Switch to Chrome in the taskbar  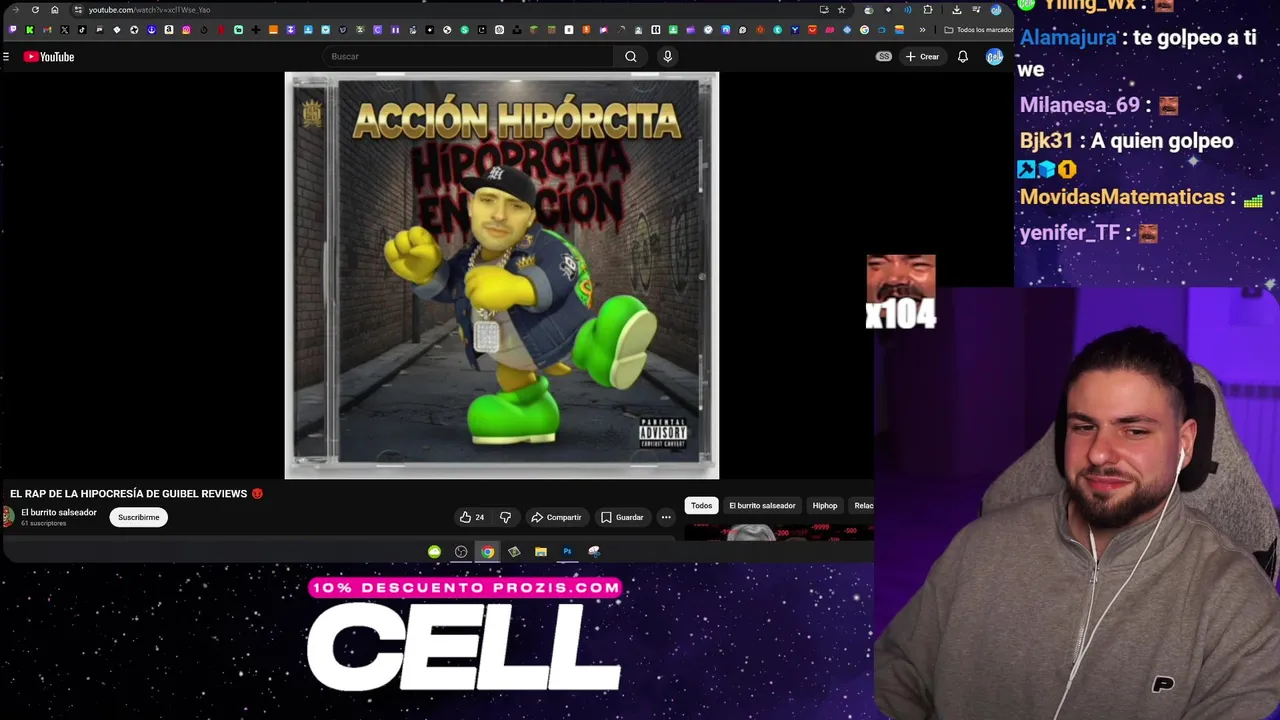point(487,551)
